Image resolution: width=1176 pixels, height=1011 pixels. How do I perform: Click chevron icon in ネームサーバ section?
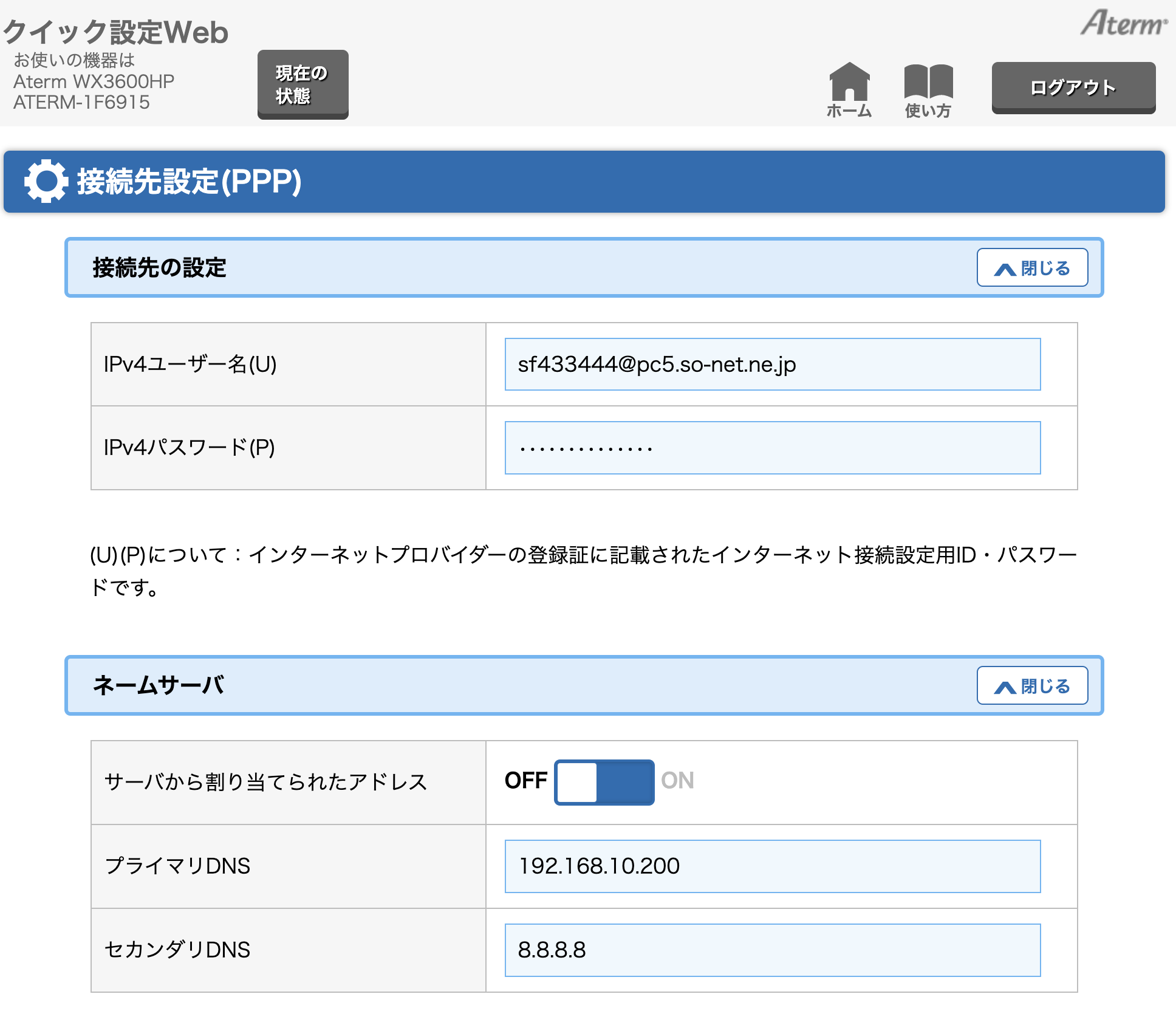[x=1005, y=687]
